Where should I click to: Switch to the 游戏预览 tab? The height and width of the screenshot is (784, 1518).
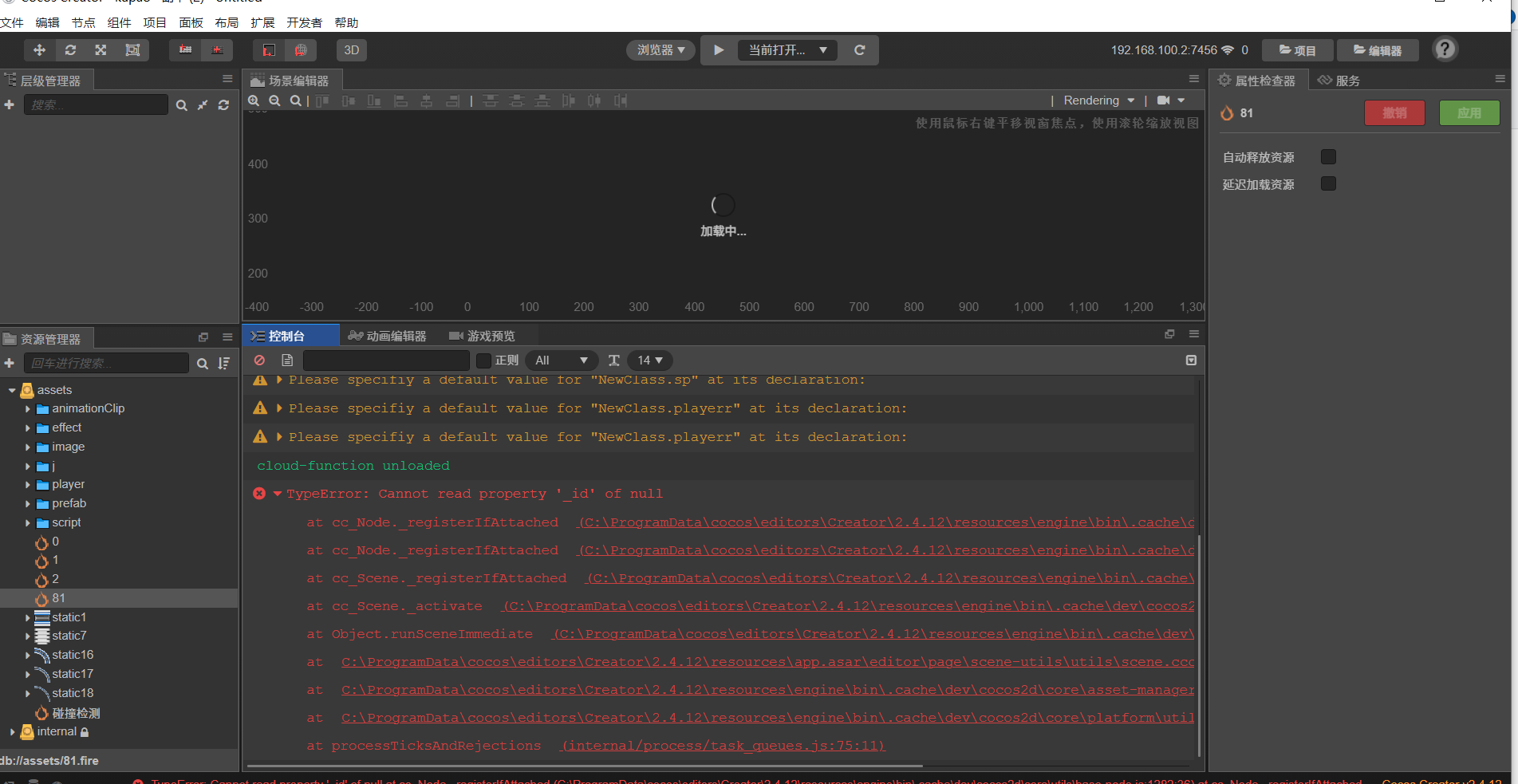coord(482,336)
